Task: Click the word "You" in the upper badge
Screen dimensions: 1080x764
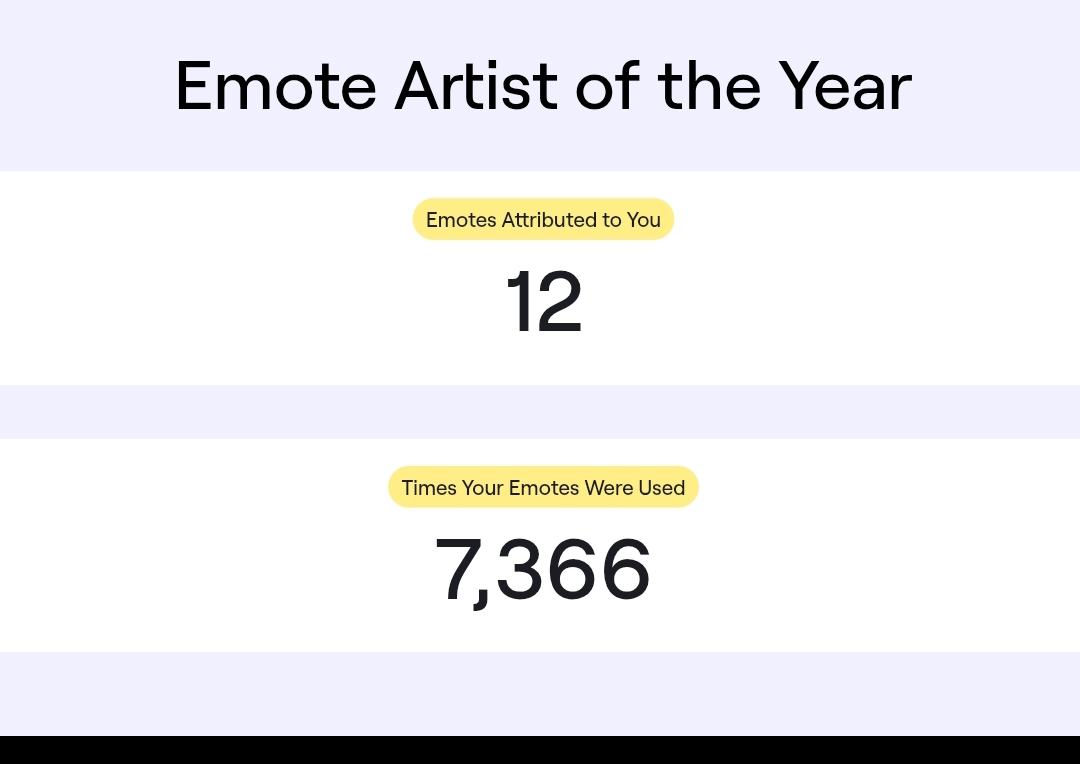Action: [x=644, y=220]
